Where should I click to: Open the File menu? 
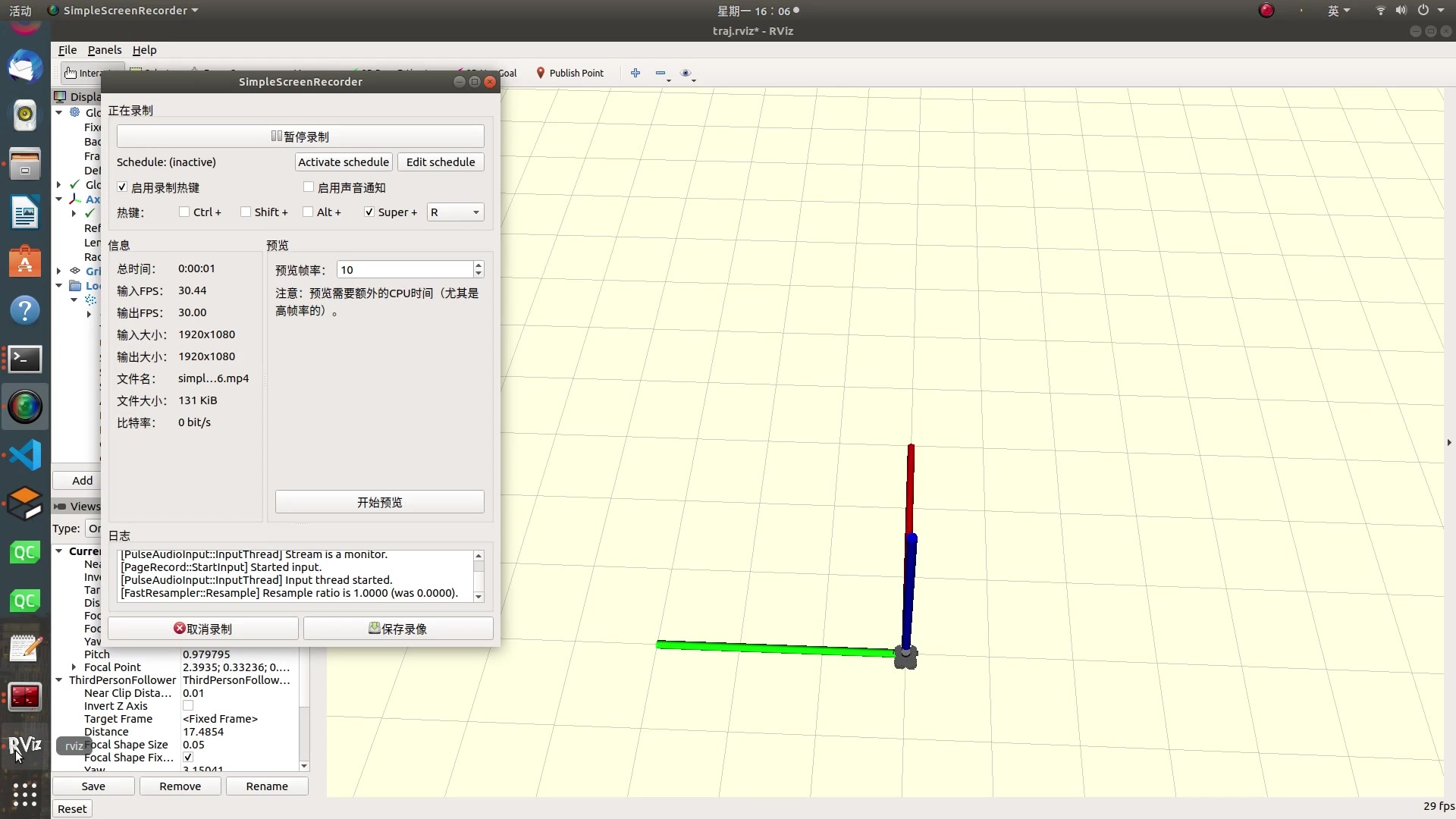(x=67, y=50)
